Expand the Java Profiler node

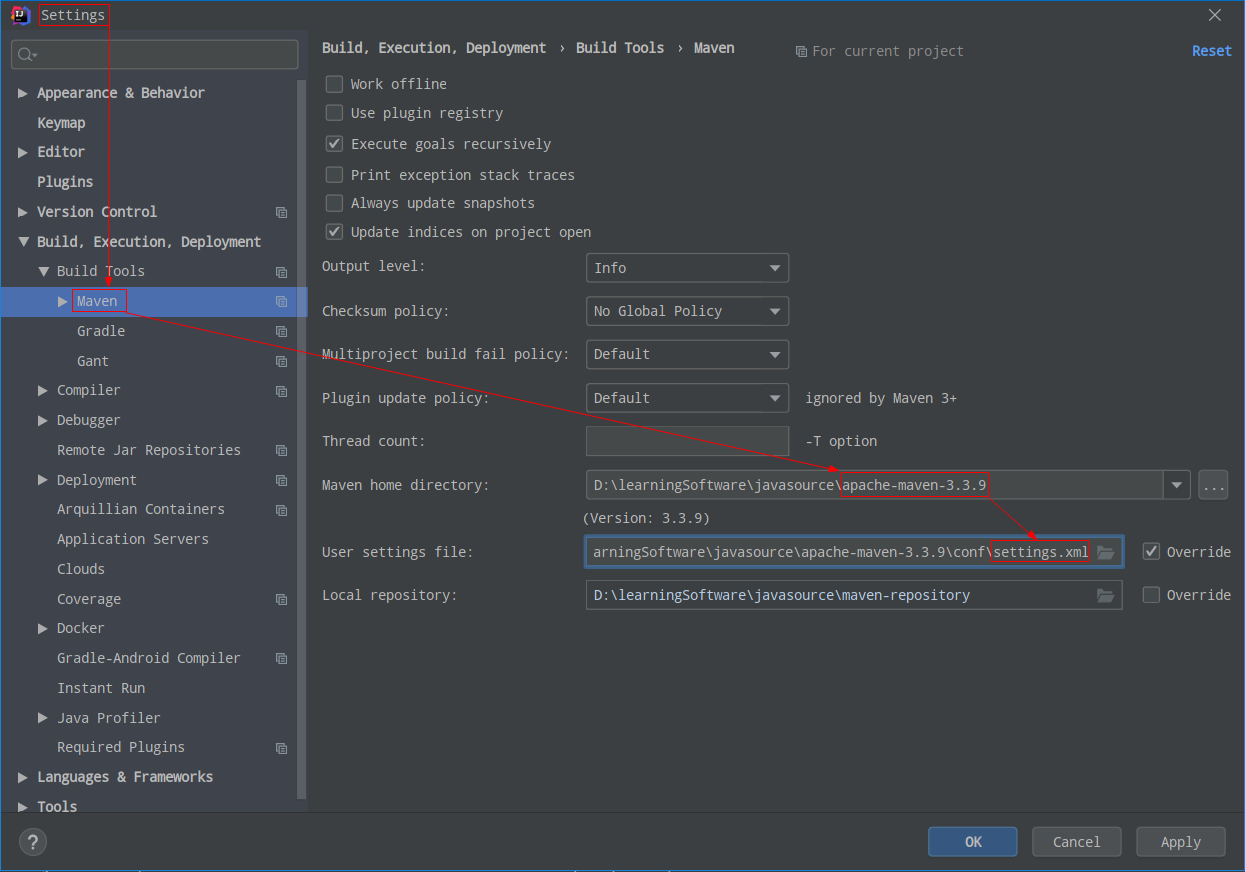pos(43,718)
